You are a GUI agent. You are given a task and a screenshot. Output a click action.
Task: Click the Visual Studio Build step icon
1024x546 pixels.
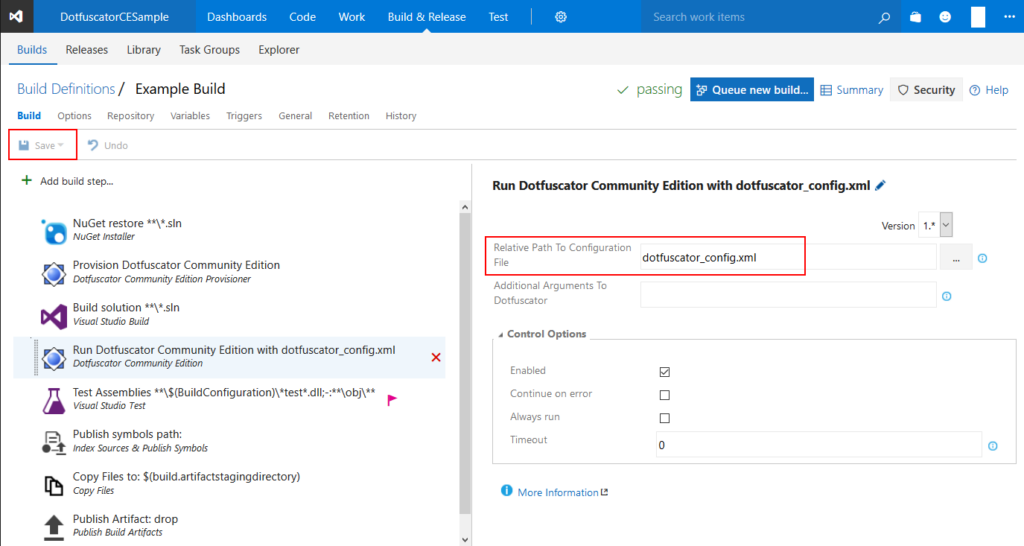tap(54, 316)
